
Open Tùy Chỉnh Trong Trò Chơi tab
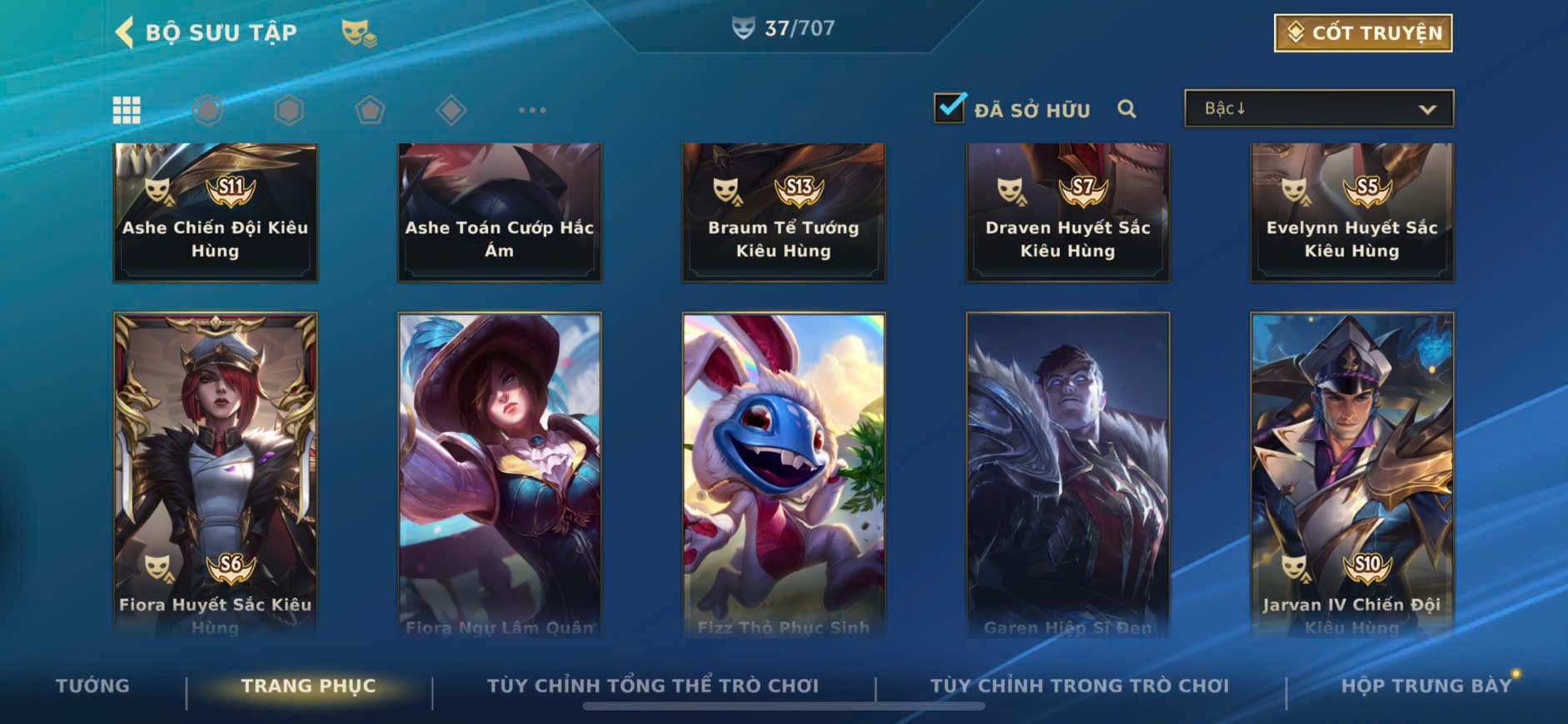(1079, 686)
